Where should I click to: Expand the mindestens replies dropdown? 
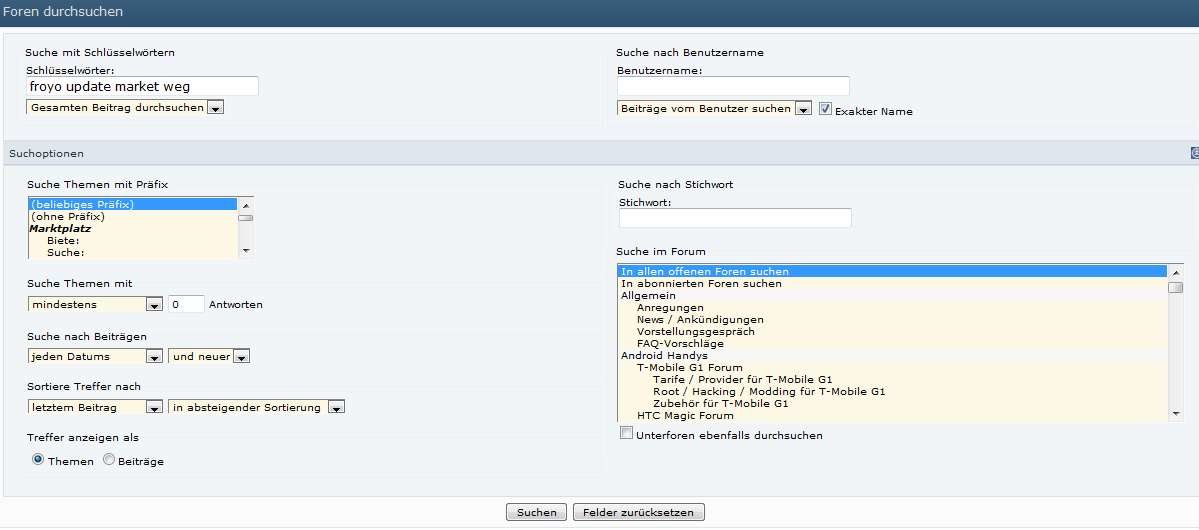click(96, 304)
